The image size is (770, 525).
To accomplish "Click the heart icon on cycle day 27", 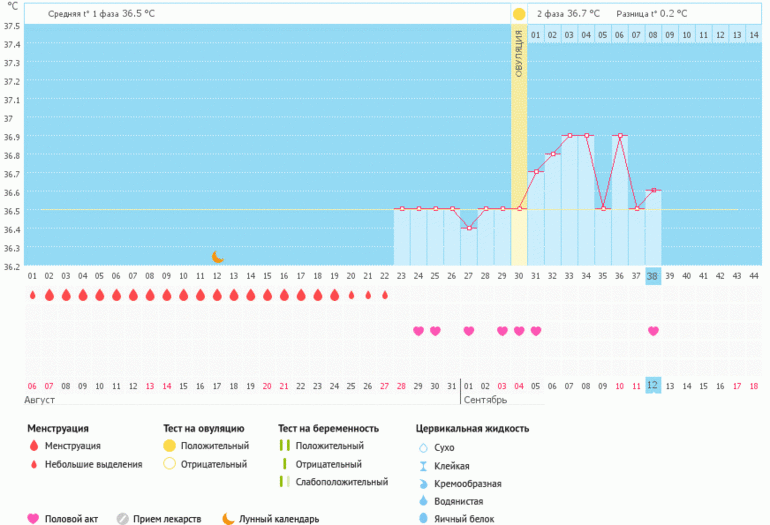I will pyautogui.click(x=468, y=331).
